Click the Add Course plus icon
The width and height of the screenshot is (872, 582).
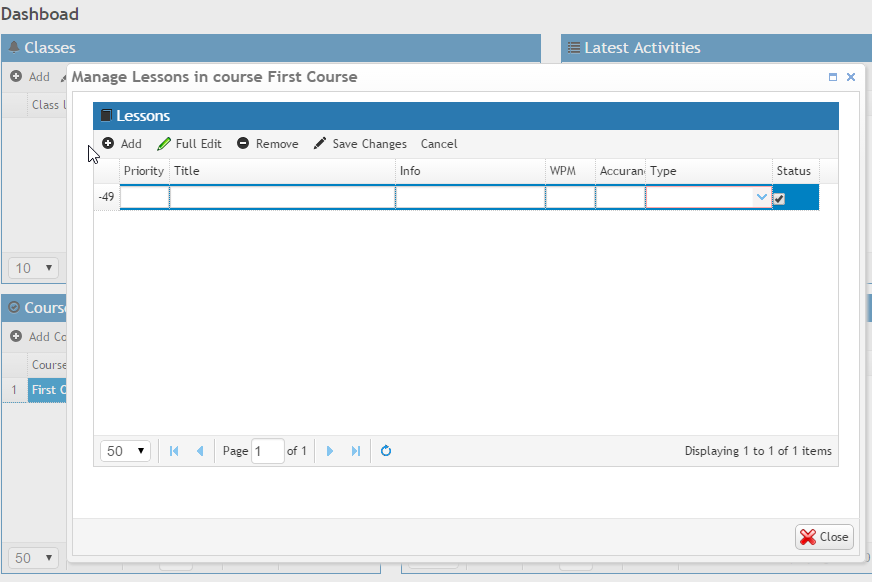point(16,336)
